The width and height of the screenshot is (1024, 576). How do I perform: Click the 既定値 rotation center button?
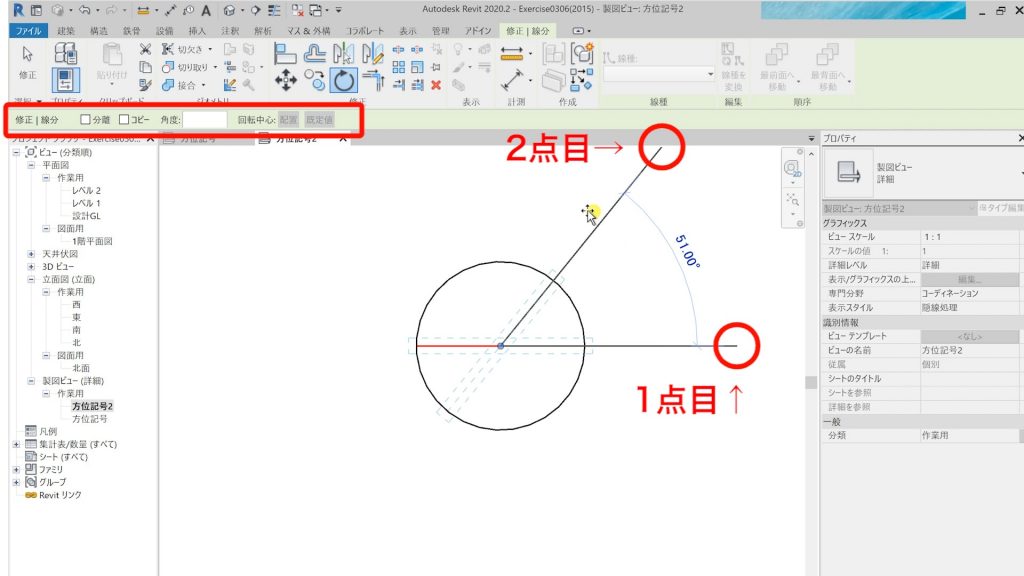321,120
